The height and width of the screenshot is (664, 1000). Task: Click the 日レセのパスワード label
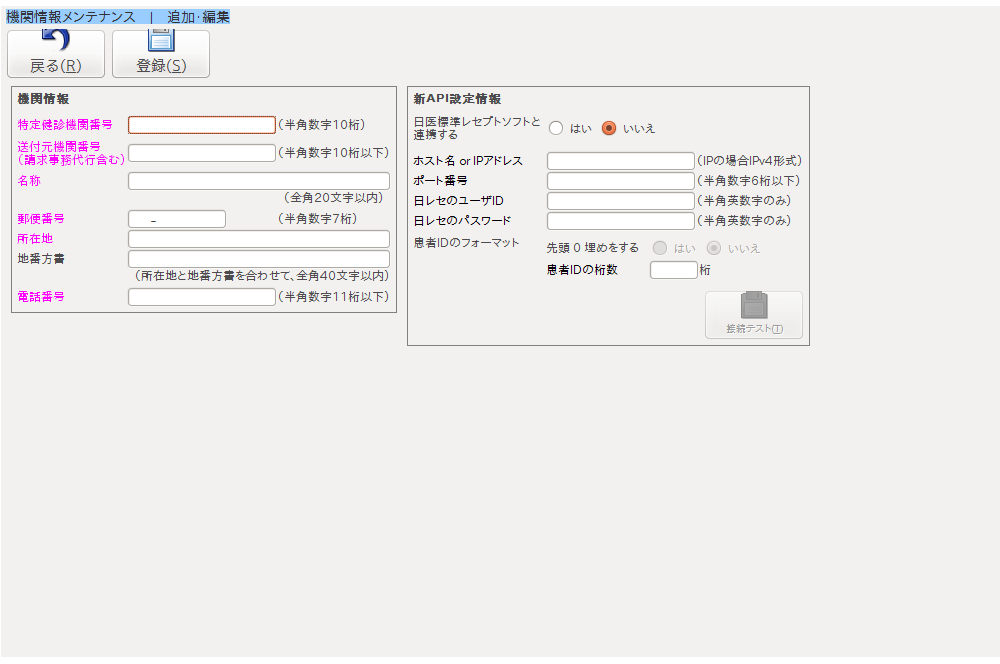462,221
